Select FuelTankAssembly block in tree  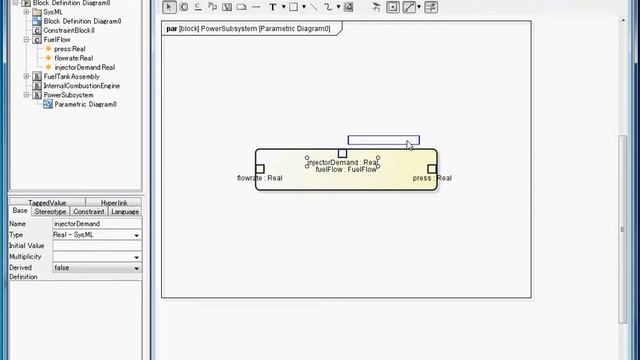pos(67,76)
